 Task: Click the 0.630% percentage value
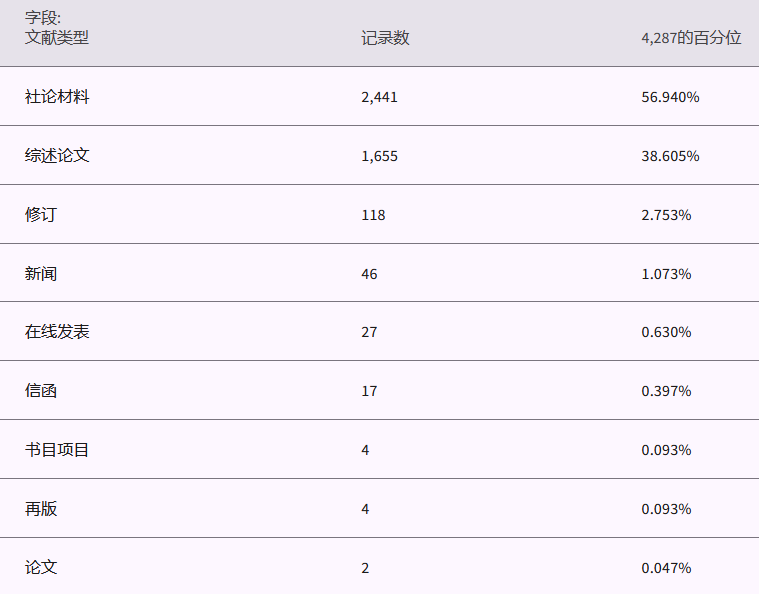pyautogui.click(x=666, y=332)
